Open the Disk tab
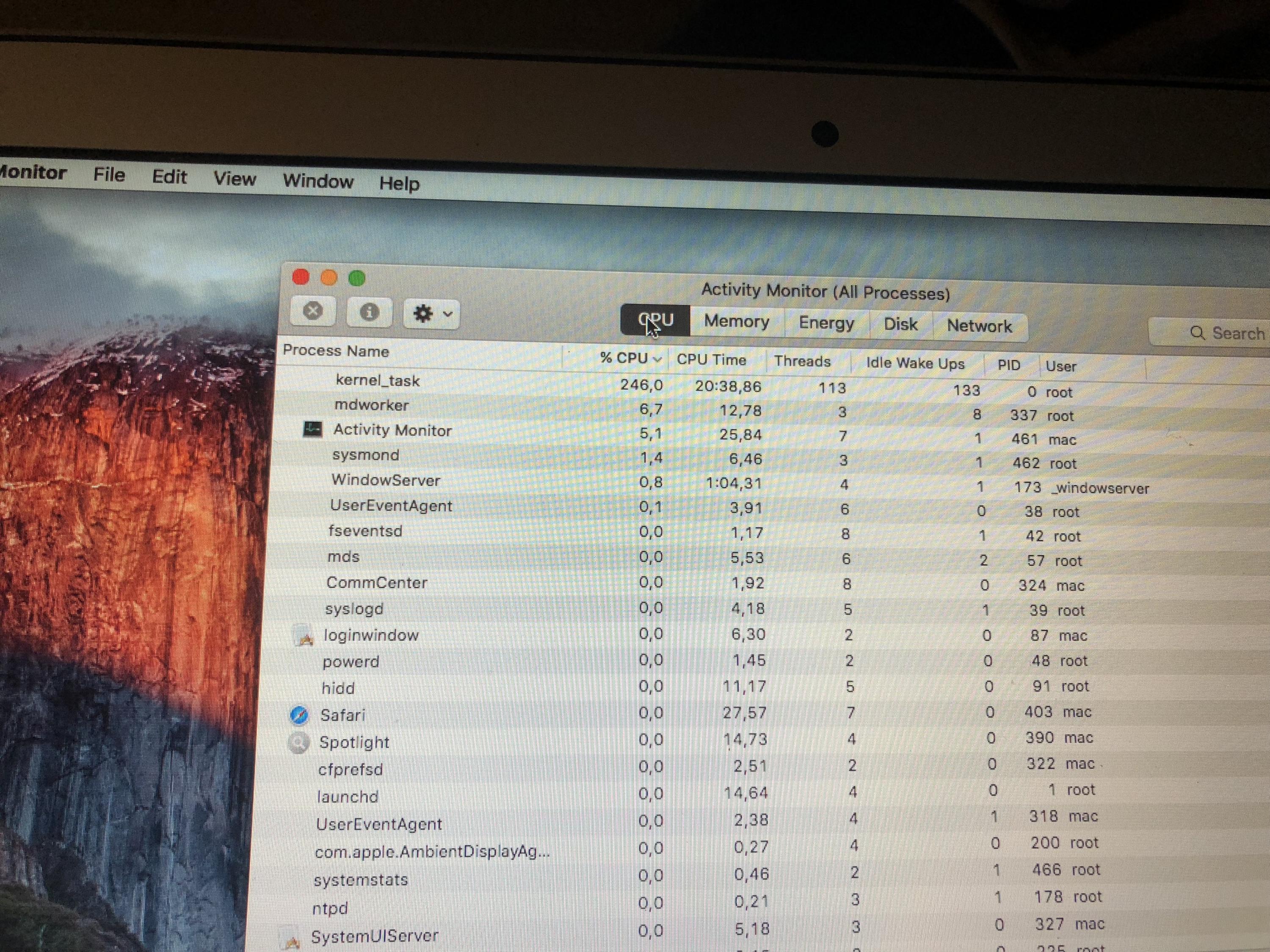The height and width of the screenshot is (952, 1270). [900, 324]
